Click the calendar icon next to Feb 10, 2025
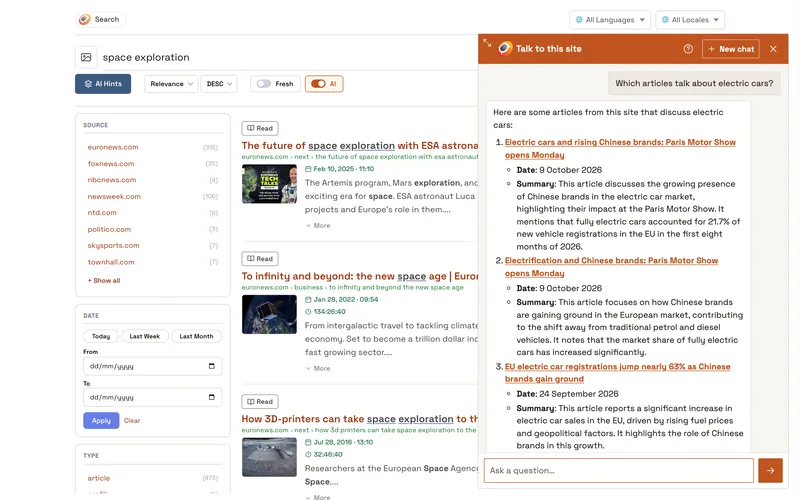 point(308,169)
